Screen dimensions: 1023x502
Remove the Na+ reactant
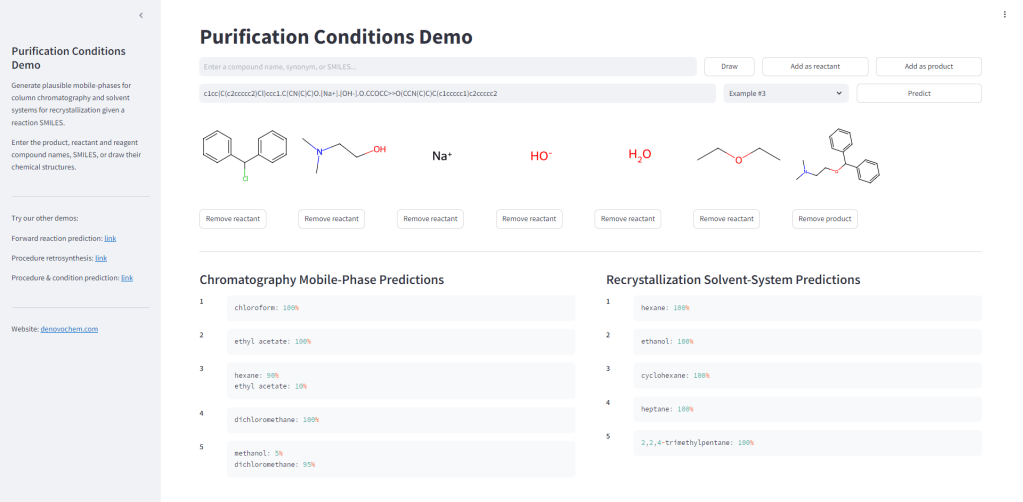pos(430,219)
